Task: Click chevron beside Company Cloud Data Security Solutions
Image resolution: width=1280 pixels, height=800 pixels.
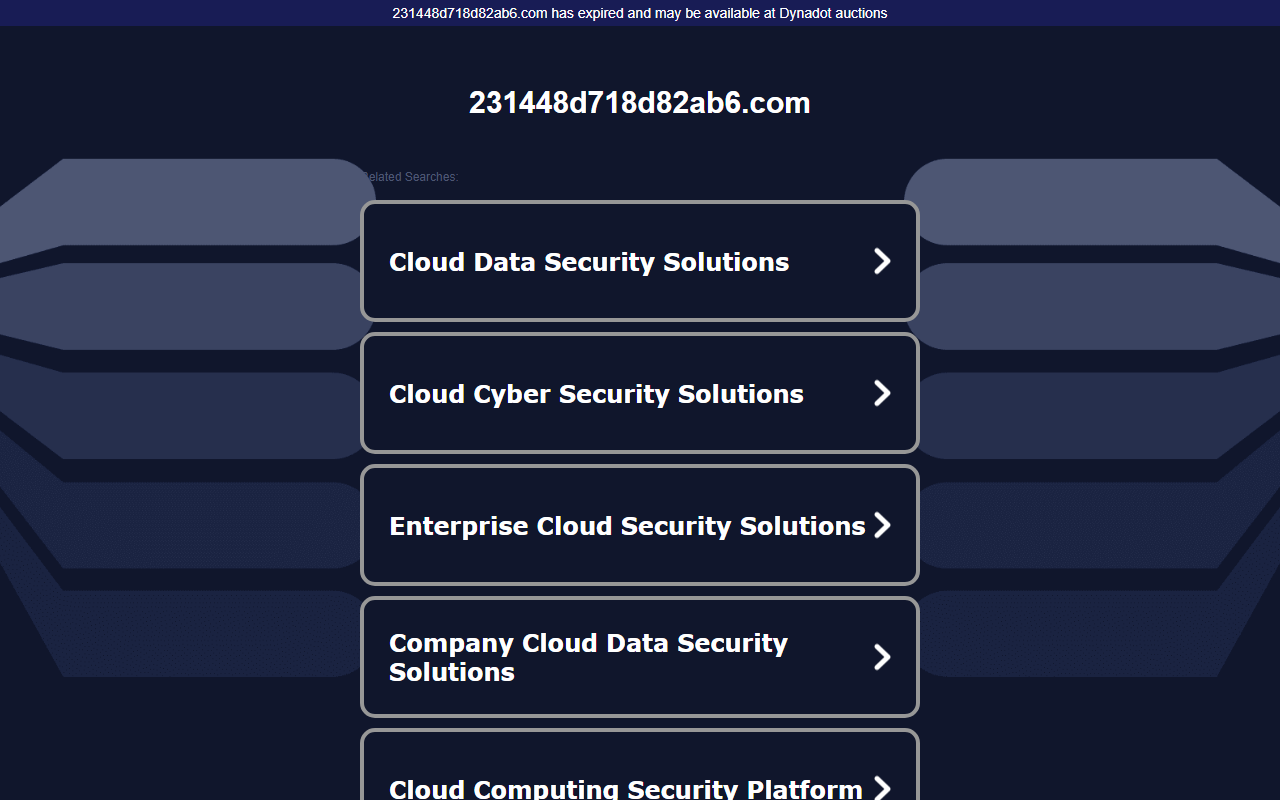Action: pos(882,657)
